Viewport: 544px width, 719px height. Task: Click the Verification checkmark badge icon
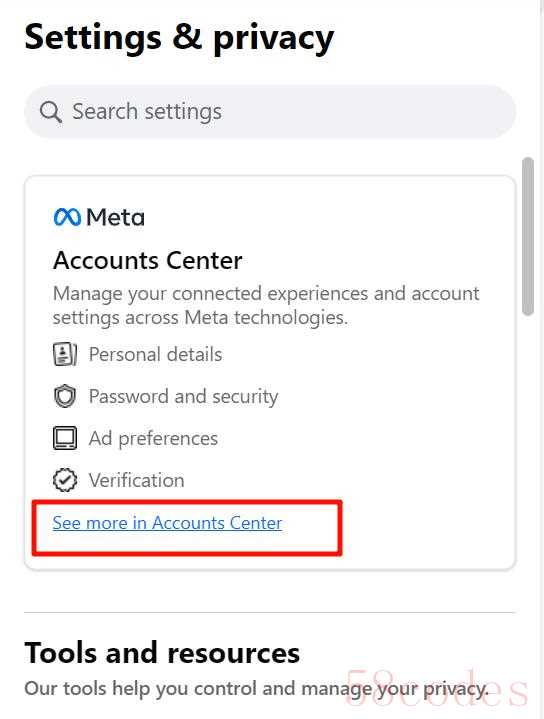(x=65, y=480)
